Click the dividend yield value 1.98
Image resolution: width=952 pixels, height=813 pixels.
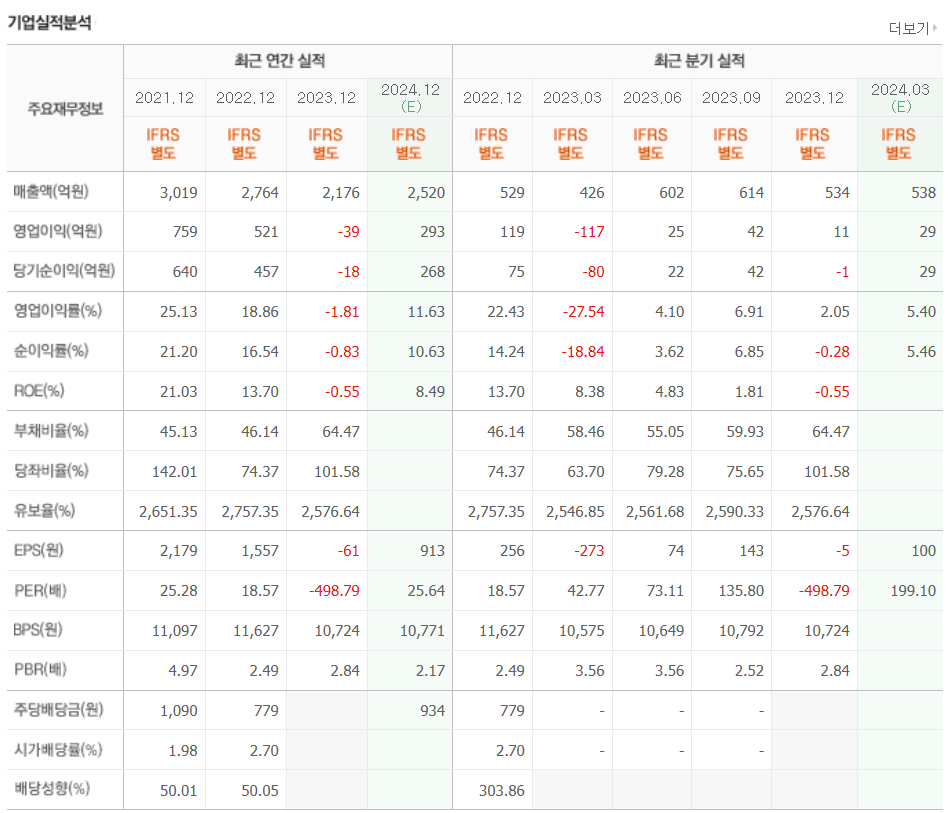(x=183, y=752)
